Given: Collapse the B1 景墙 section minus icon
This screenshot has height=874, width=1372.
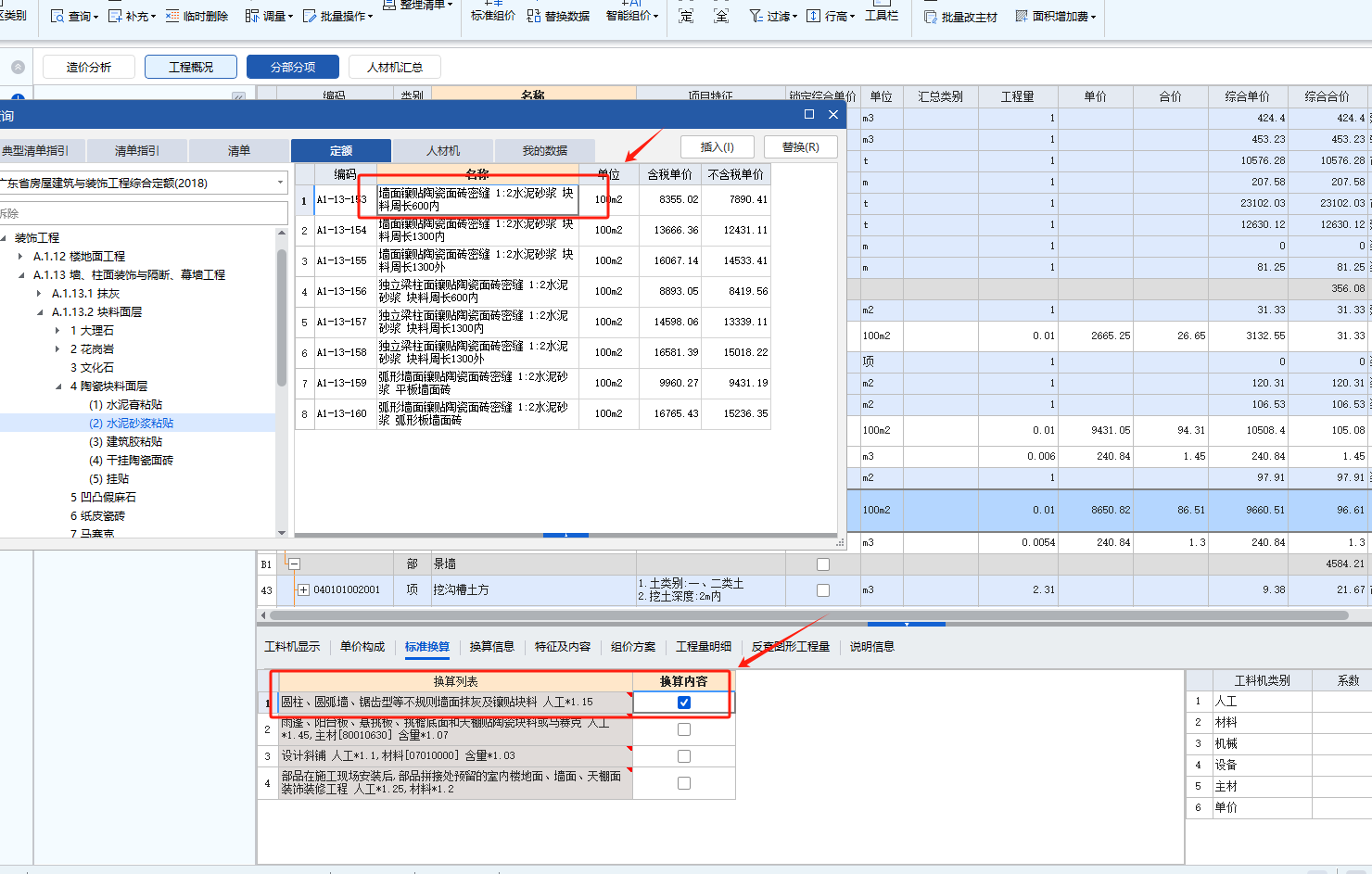Looking at the screenshot, I should click(x=294, y=564).
